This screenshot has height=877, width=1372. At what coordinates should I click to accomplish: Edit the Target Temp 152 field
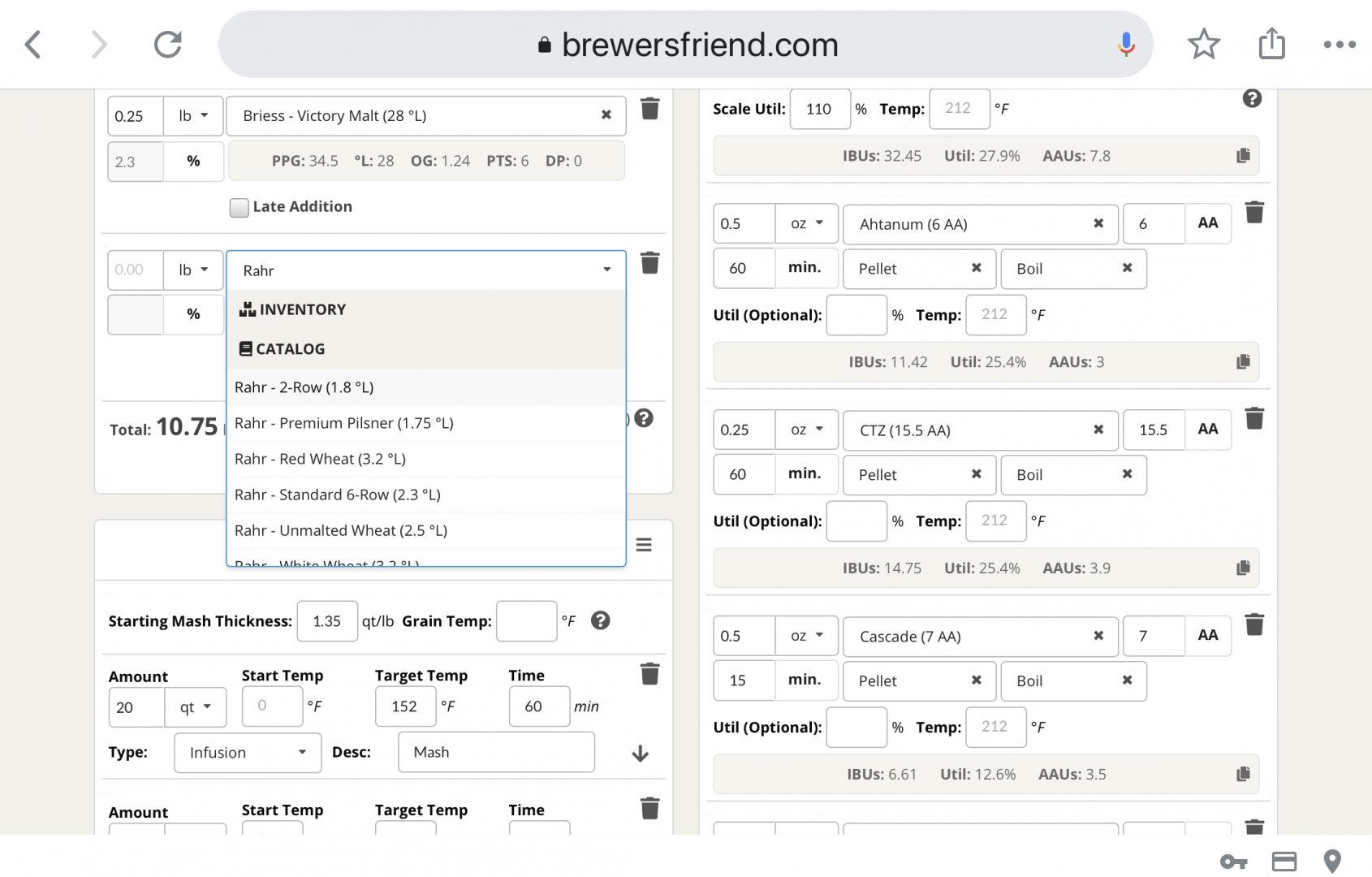click(406, 706)
